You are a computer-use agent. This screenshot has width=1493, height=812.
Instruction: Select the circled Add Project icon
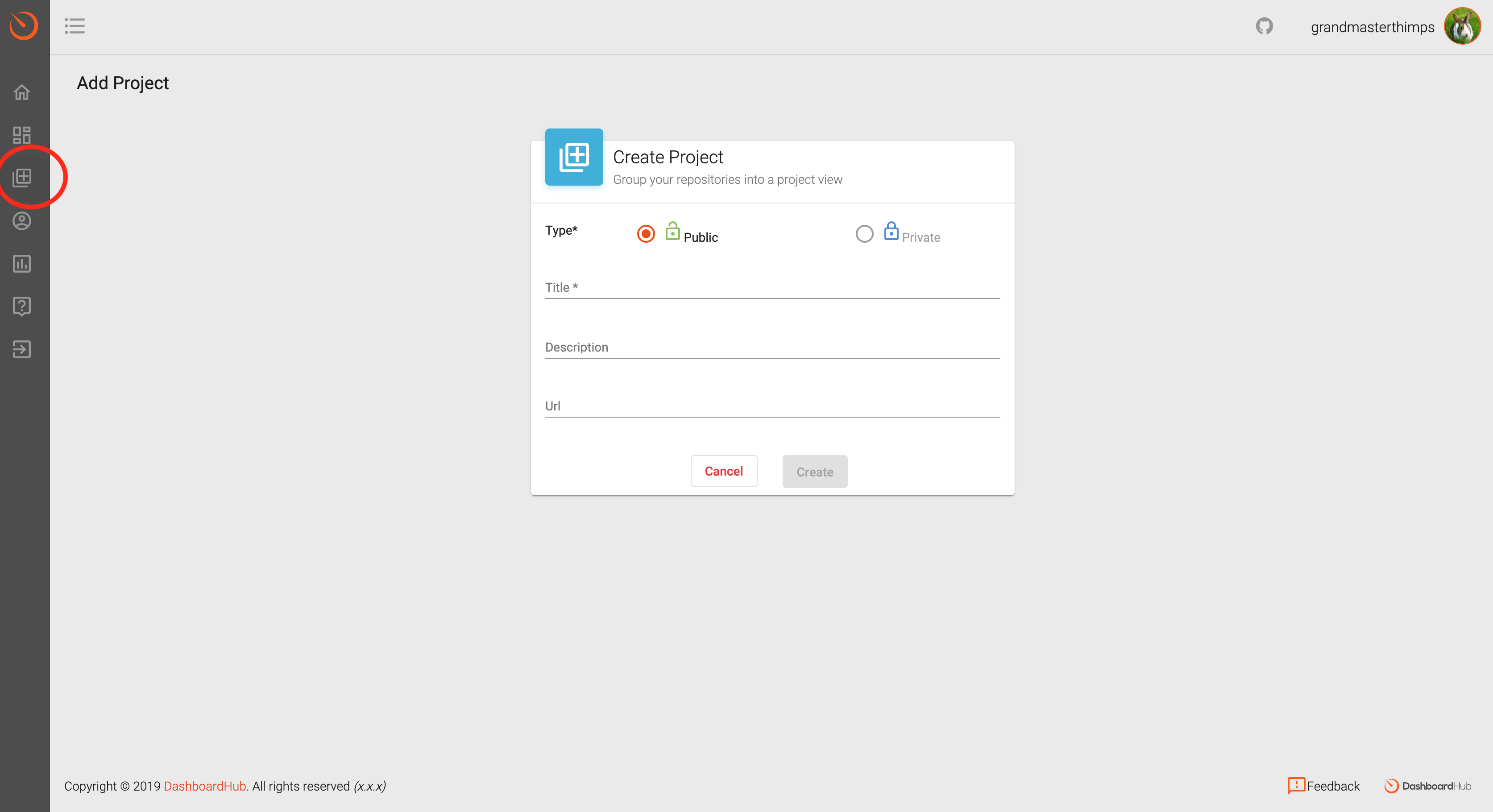(x=21, y=178)
